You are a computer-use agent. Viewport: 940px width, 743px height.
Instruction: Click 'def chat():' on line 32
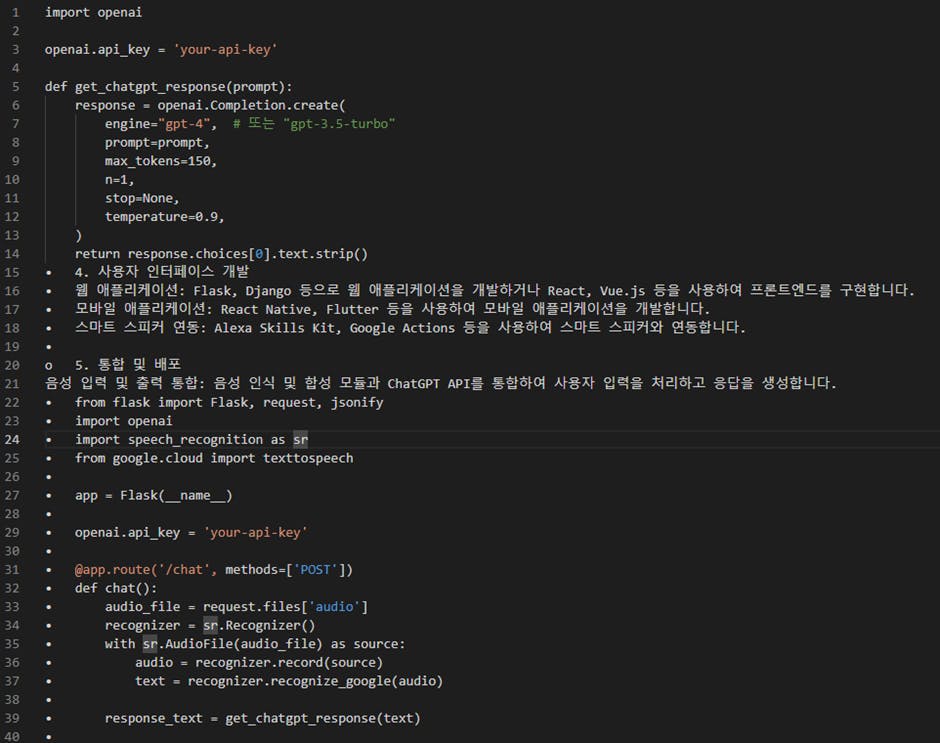116,588
